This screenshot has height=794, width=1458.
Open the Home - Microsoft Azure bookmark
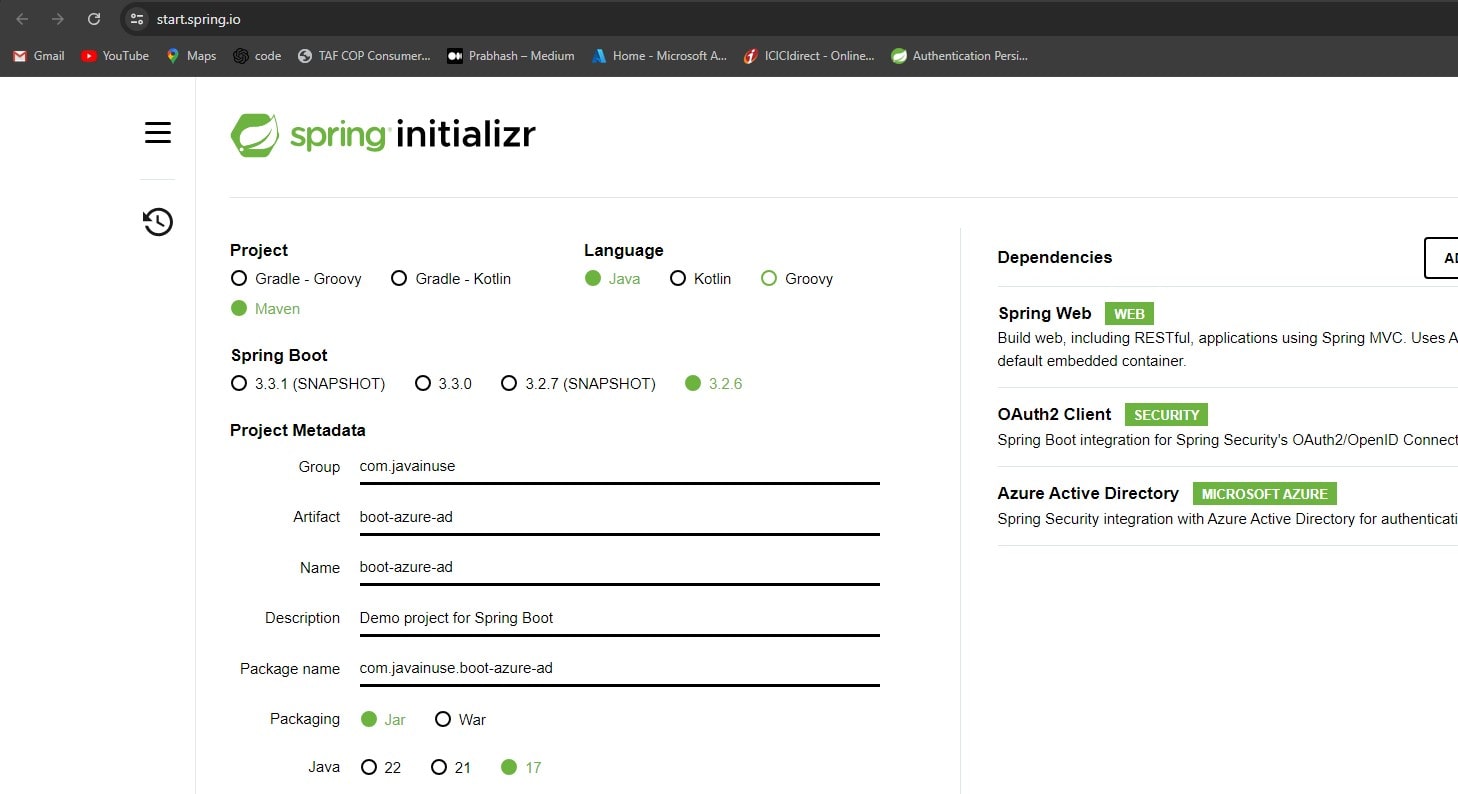pos(659,56)
